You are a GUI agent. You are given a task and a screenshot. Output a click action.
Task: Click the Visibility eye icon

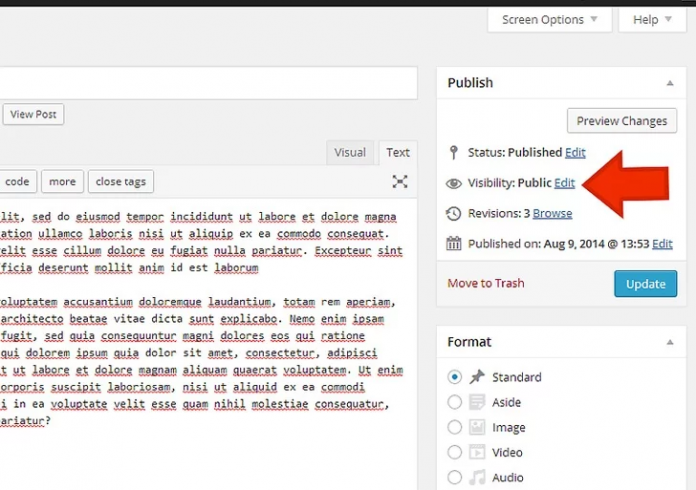[453, 183]
